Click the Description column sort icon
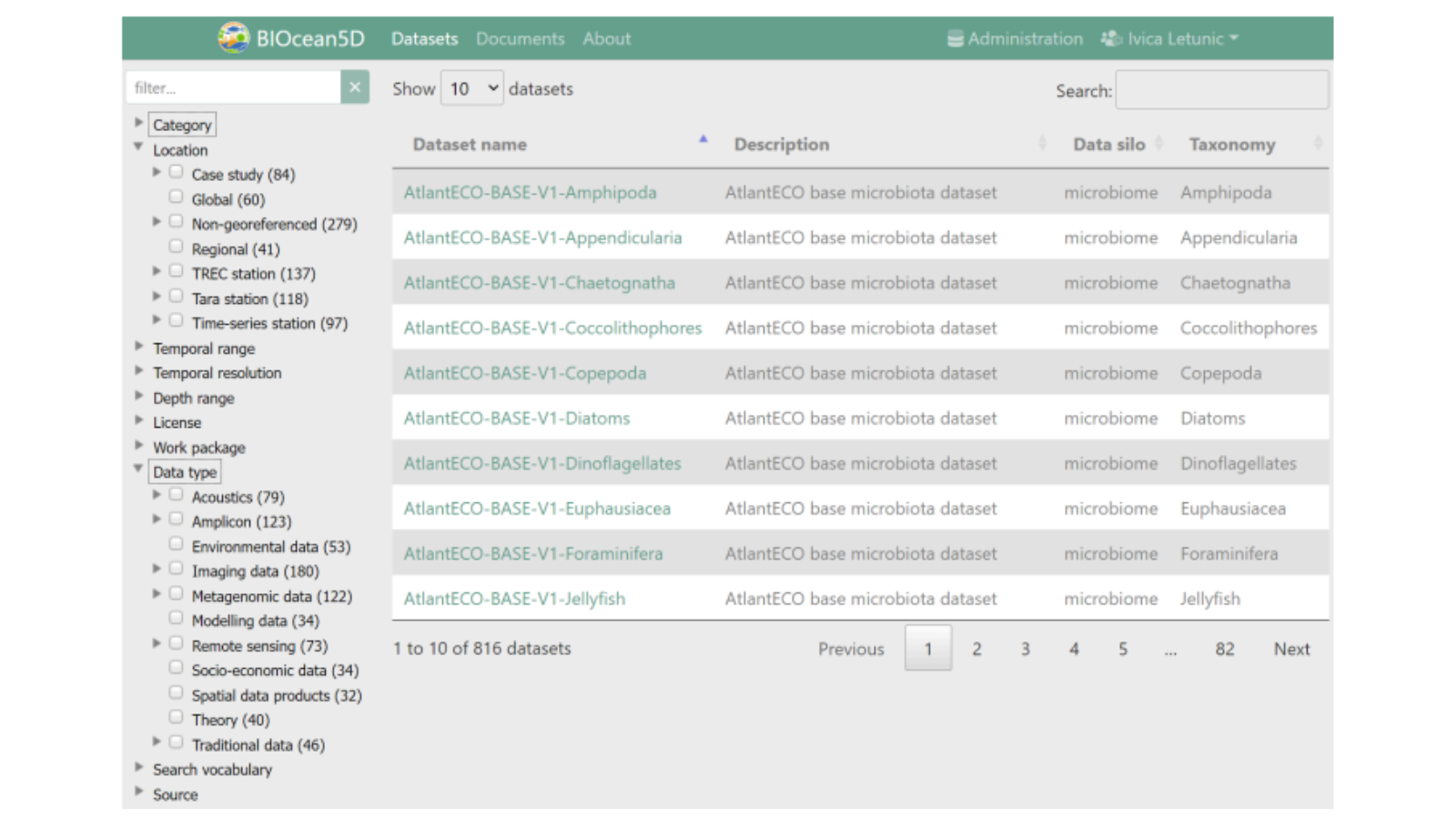The image size is (1456, 819). (1042, 144)
